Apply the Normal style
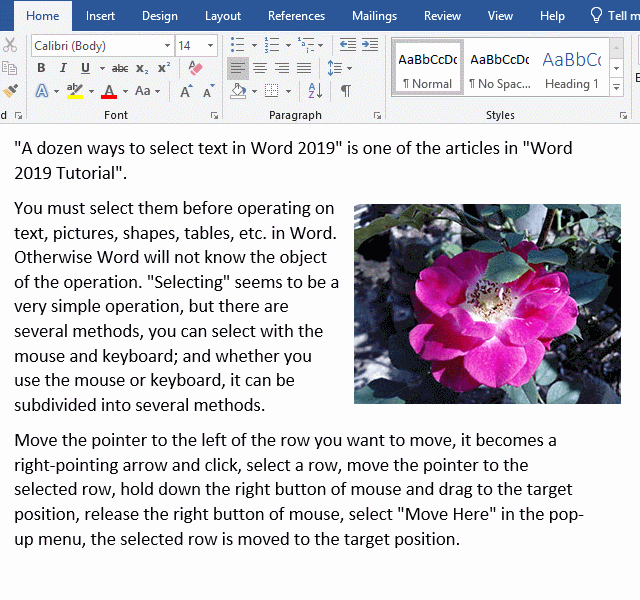The width and height of the screenshot is (640, 600). [x=428, y=68]
